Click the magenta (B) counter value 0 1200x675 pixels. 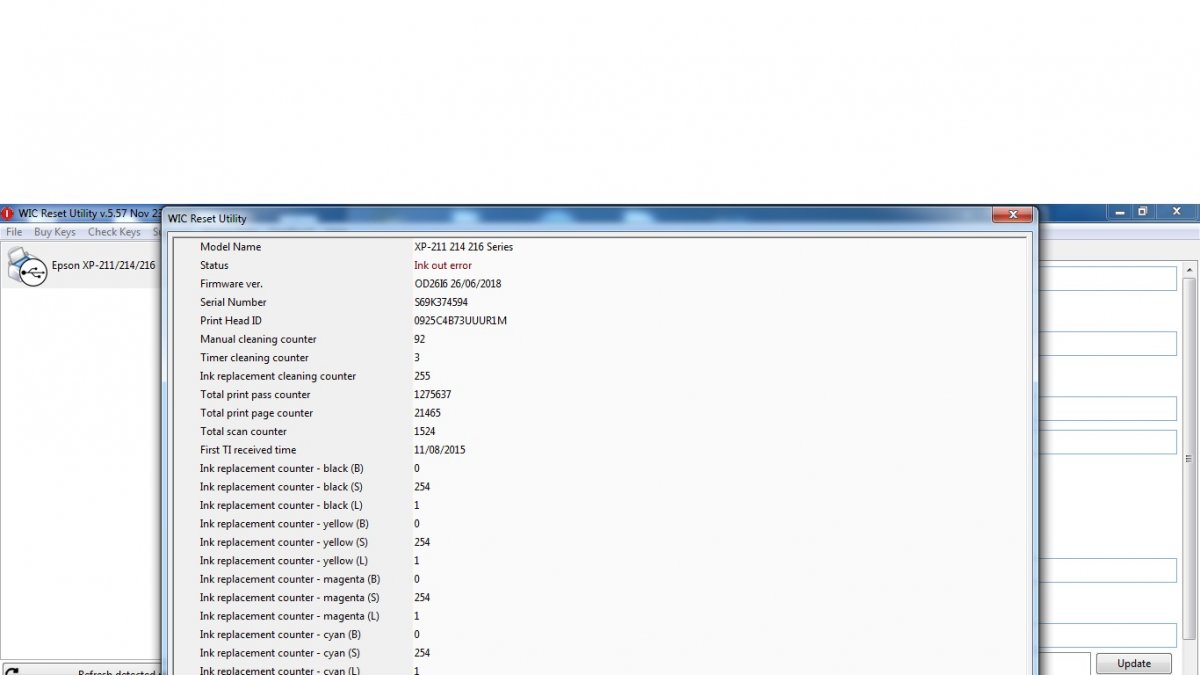click(417, 580)
